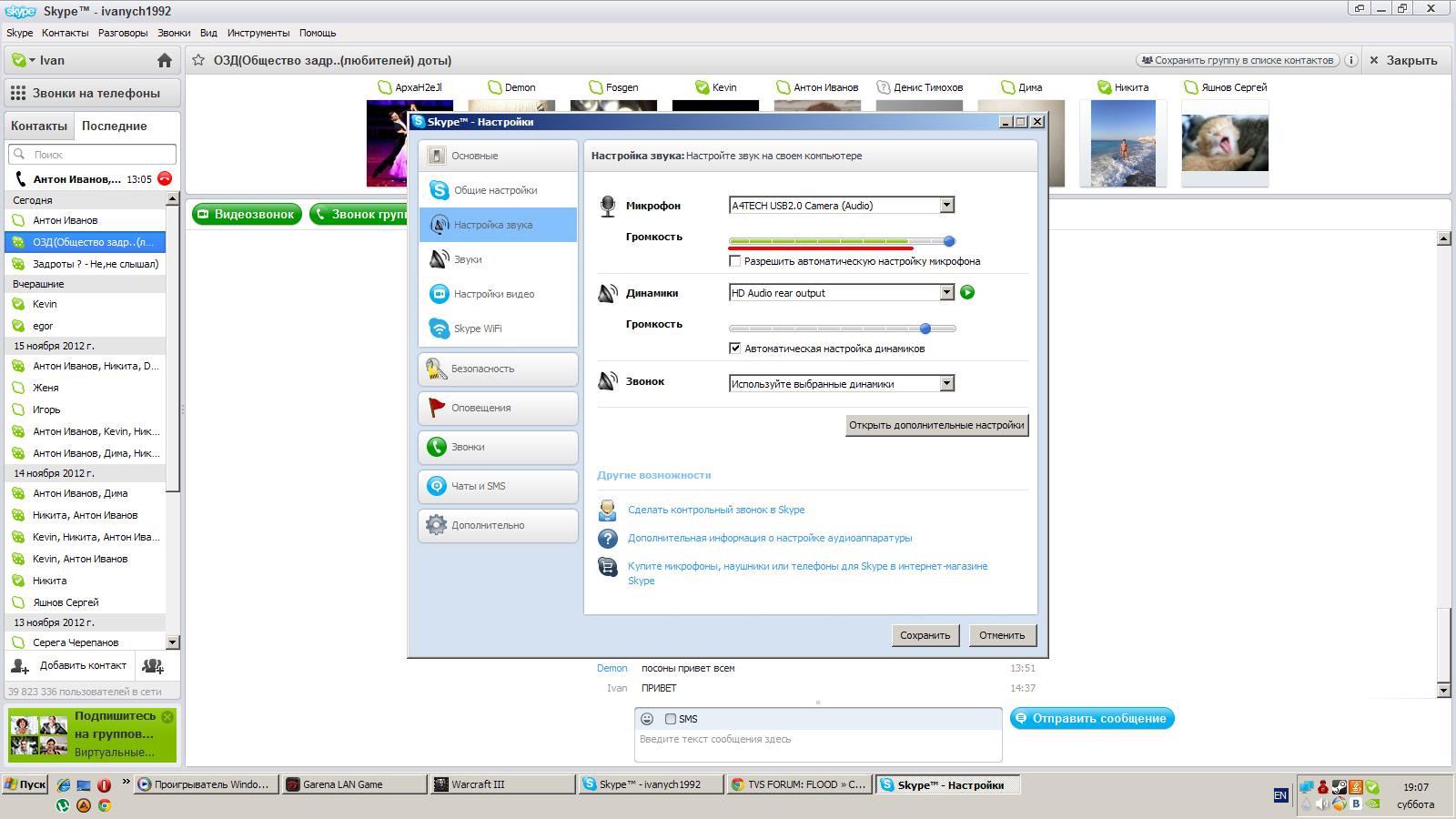The width and height of the screenshot is (1456, 819).
Task: Click the green test speakers play button
Action: click(x=967, y=292)
